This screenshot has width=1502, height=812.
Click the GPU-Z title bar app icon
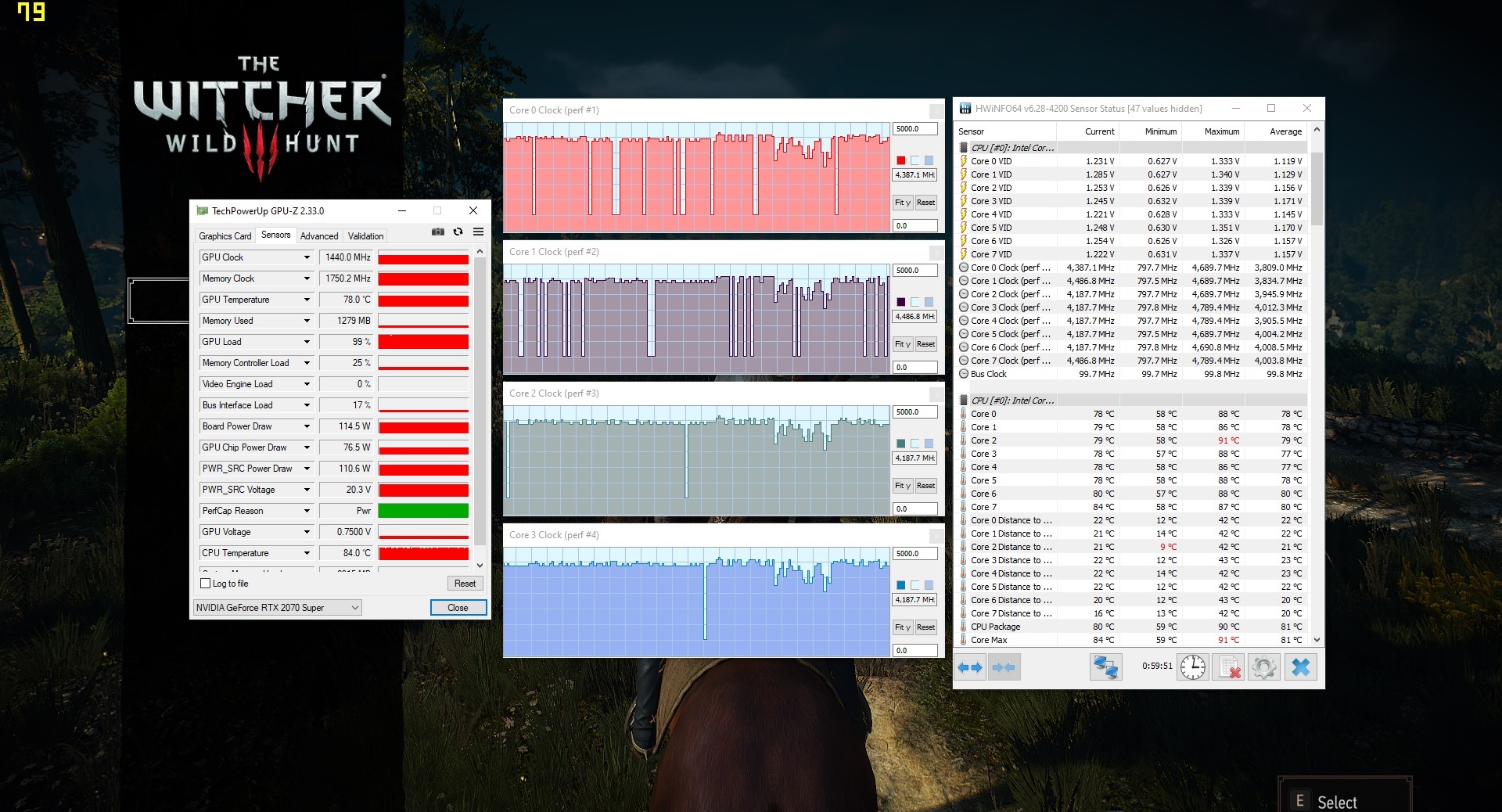click(x=202, y=211)
